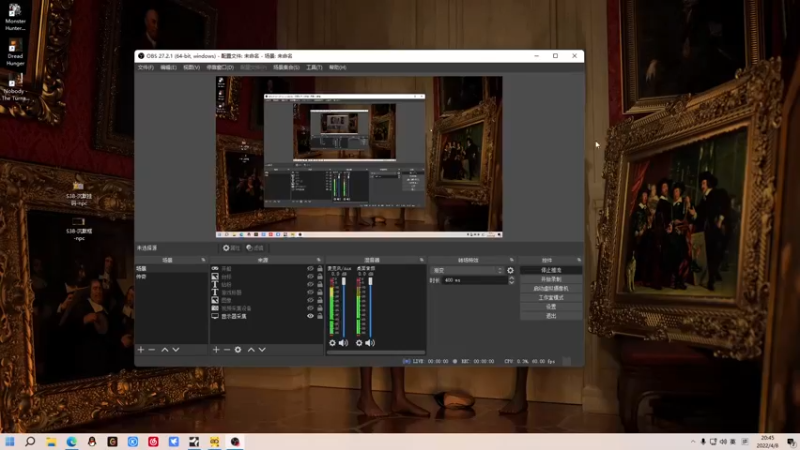Click the Audio Mixer horizontal scrollbar

tap(376, 352)
